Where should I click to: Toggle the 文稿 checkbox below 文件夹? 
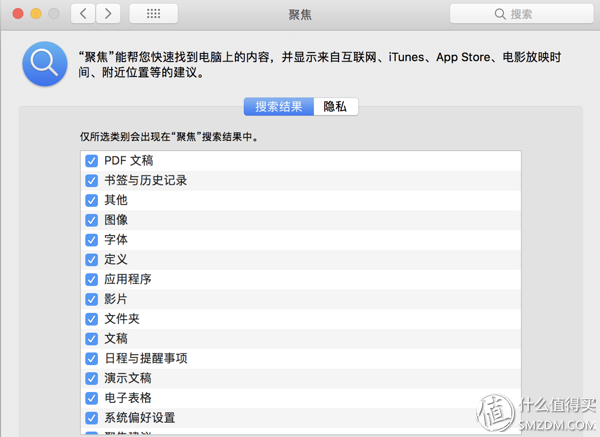tap(91, 339)
